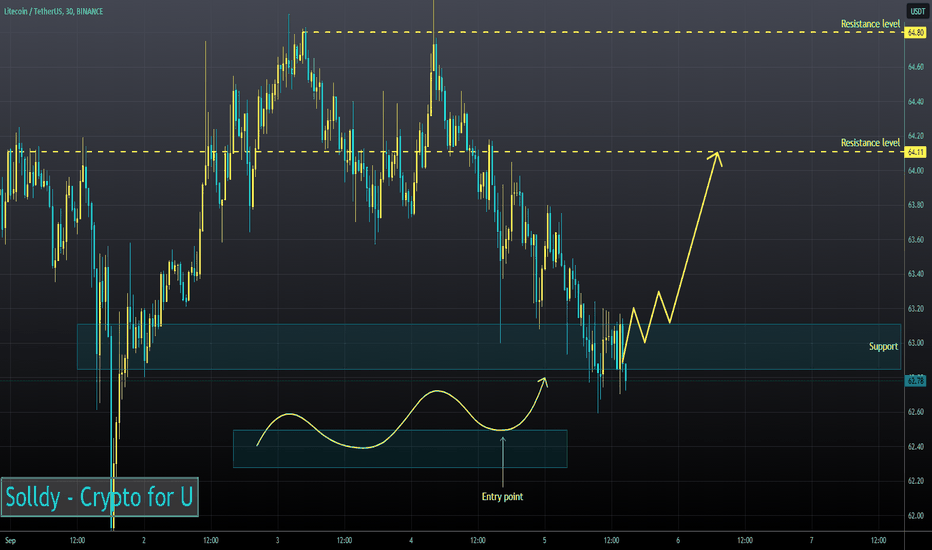Click the date label 3 on time axis
Image resolution: width=932 pixels, height=550 pixels.
coord(278,540)
